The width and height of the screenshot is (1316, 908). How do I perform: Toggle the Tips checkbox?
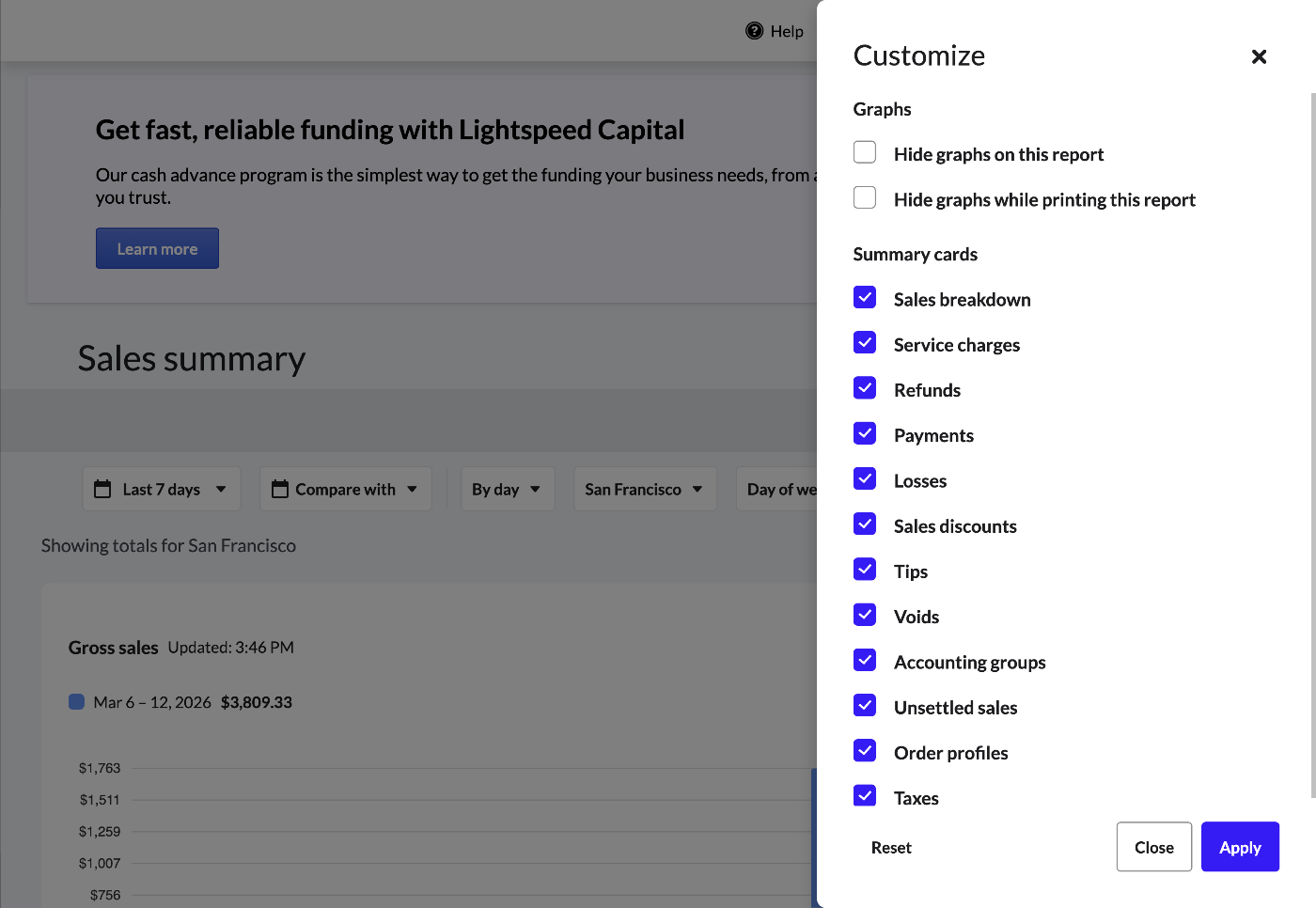864,569
